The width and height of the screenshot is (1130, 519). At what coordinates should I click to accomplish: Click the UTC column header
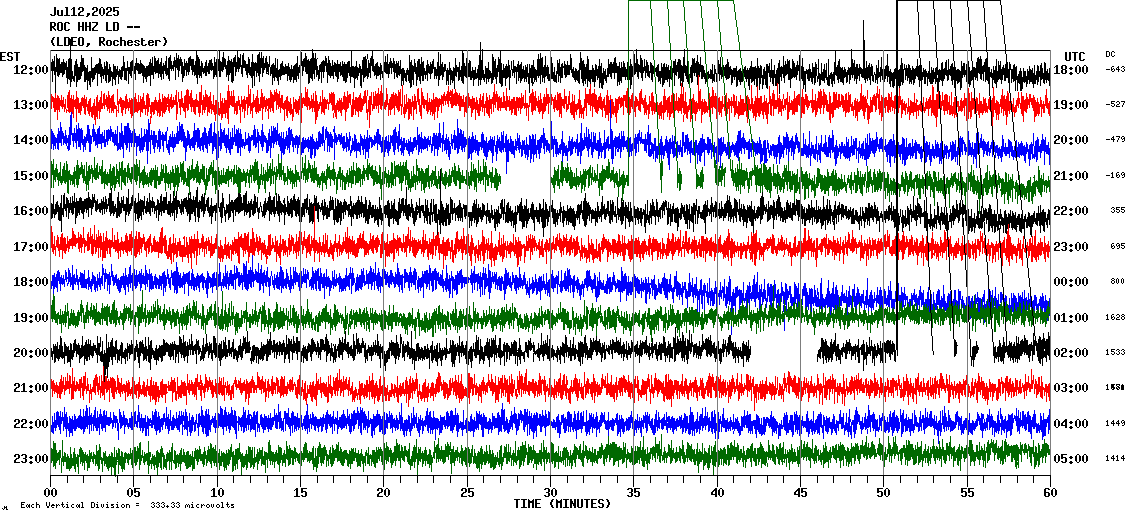coord(1075,56)
